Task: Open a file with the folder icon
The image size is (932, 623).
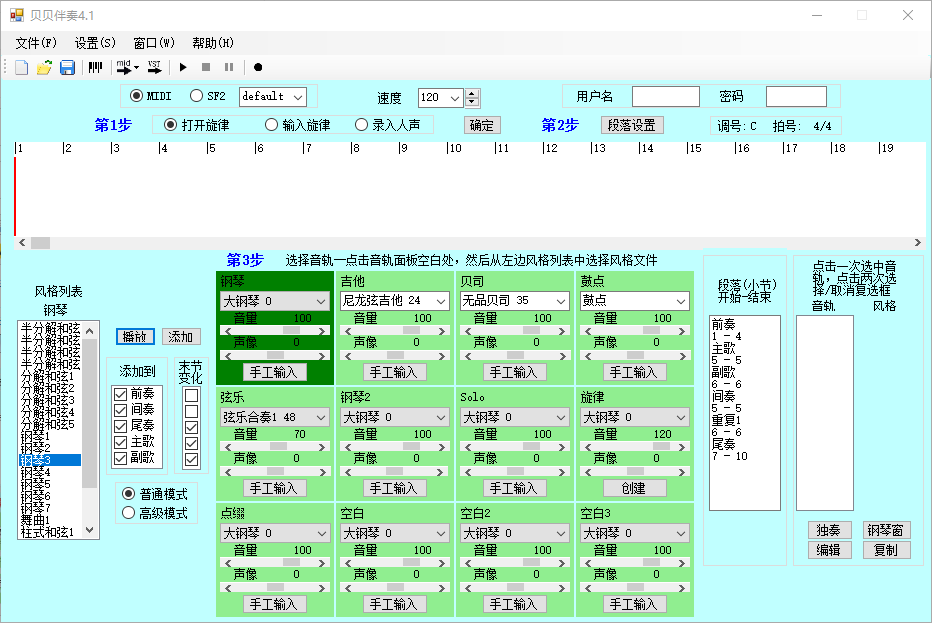Action: tap(44, 67)
